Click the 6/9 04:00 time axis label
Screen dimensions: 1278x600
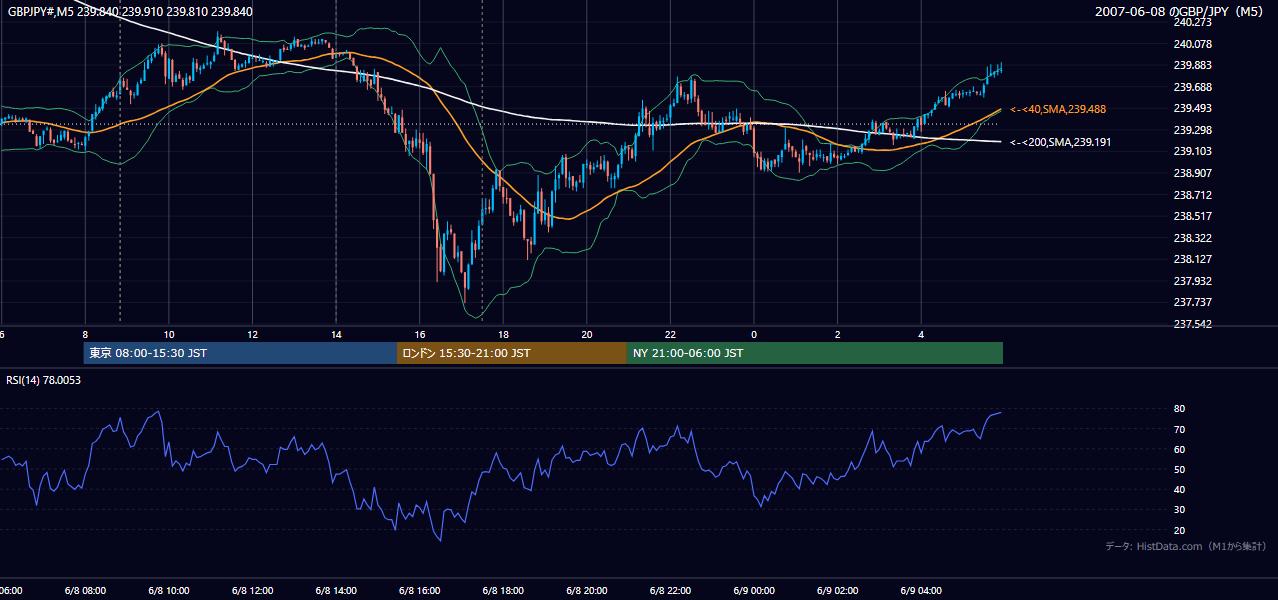click(921, 591)
